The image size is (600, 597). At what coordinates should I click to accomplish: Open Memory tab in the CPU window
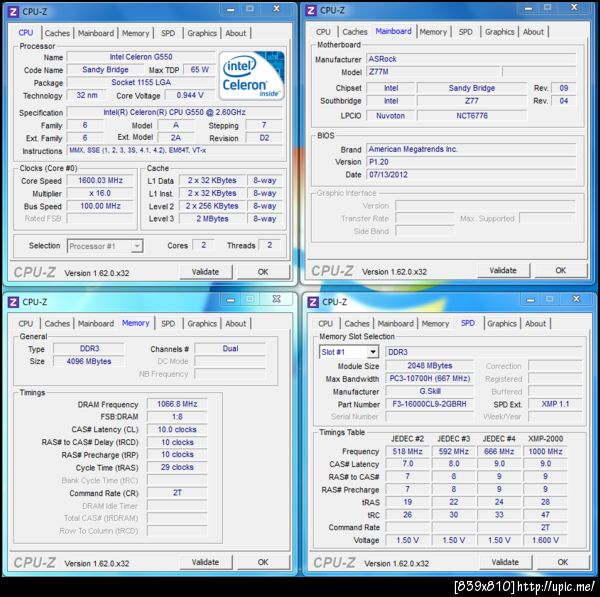135,33
